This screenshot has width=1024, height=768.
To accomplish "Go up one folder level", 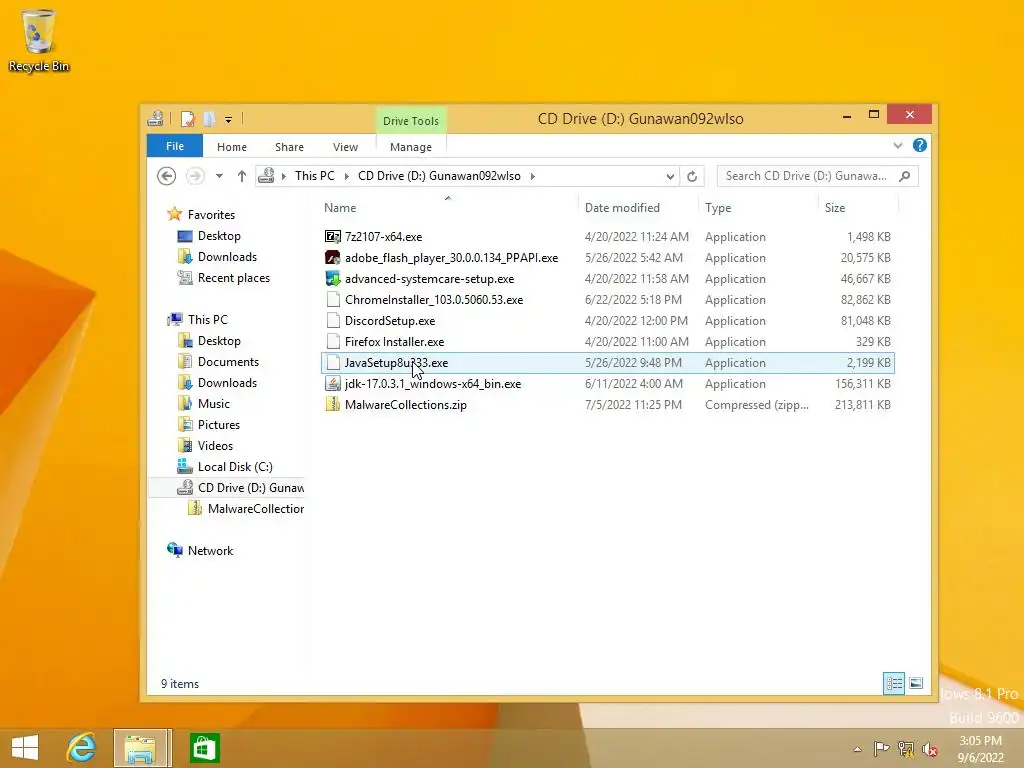I will [x=242, y=176].
